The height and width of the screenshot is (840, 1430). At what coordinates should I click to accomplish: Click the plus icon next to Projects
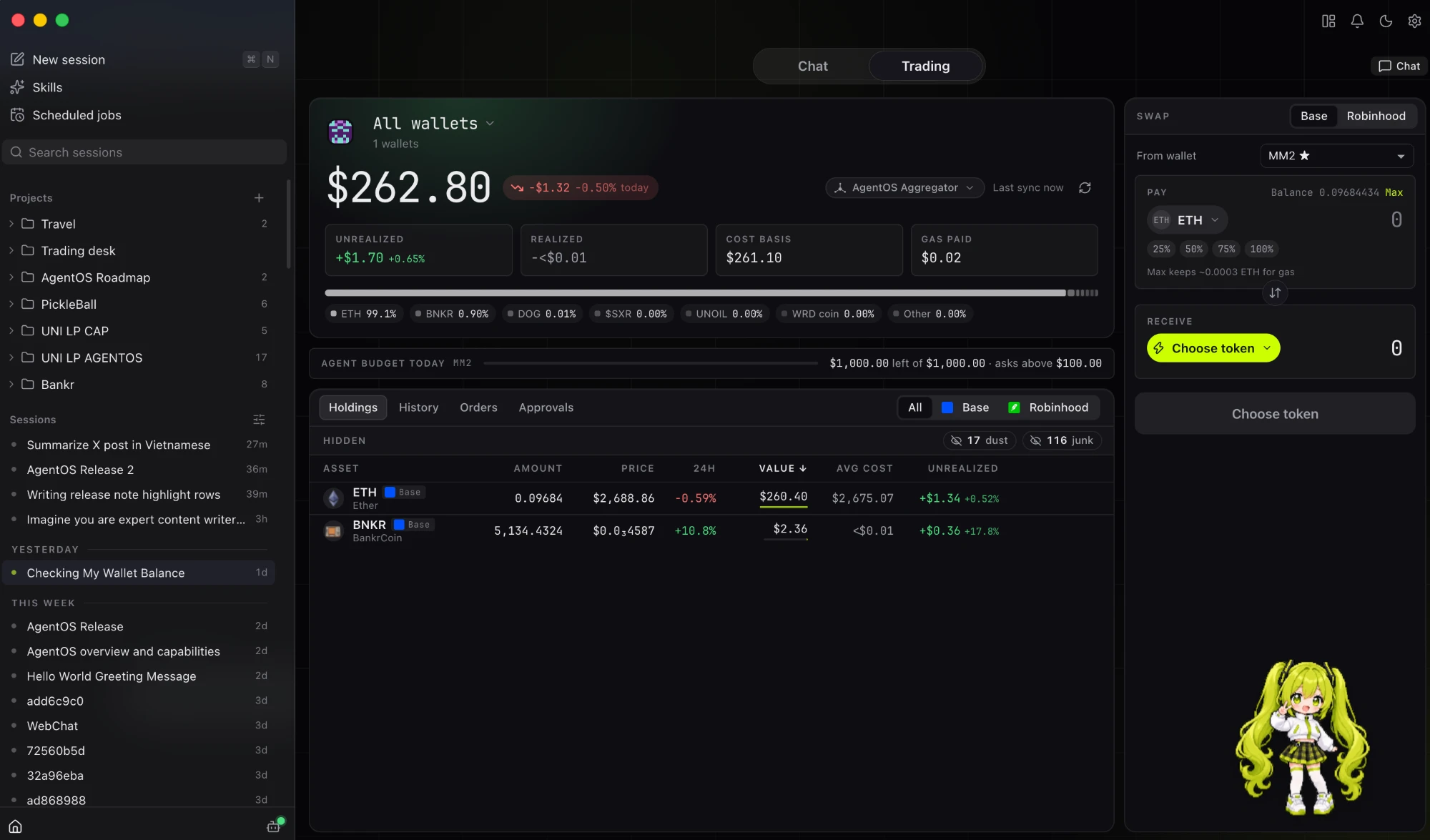coord(259,198)
